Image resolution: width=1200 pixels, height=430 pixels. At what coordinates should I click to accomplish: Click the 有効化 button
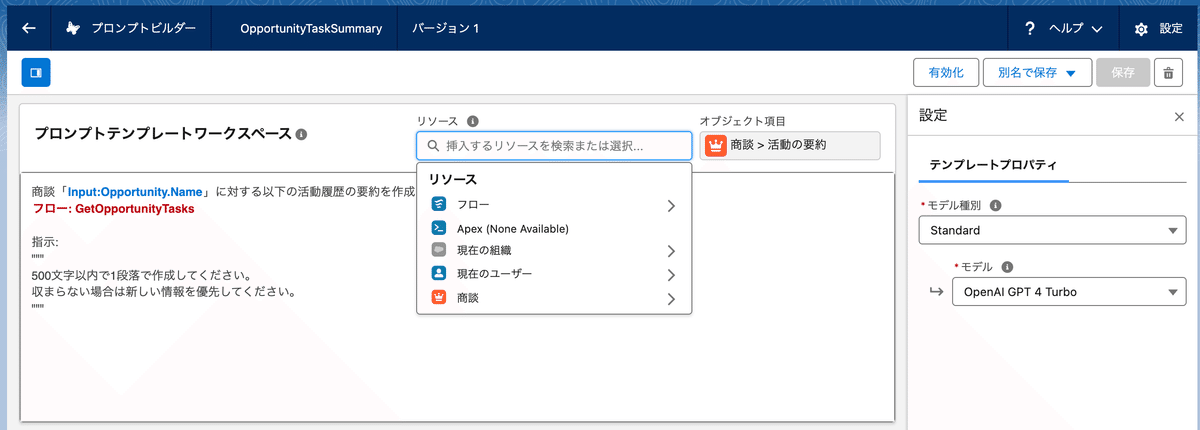click(945, 73)
